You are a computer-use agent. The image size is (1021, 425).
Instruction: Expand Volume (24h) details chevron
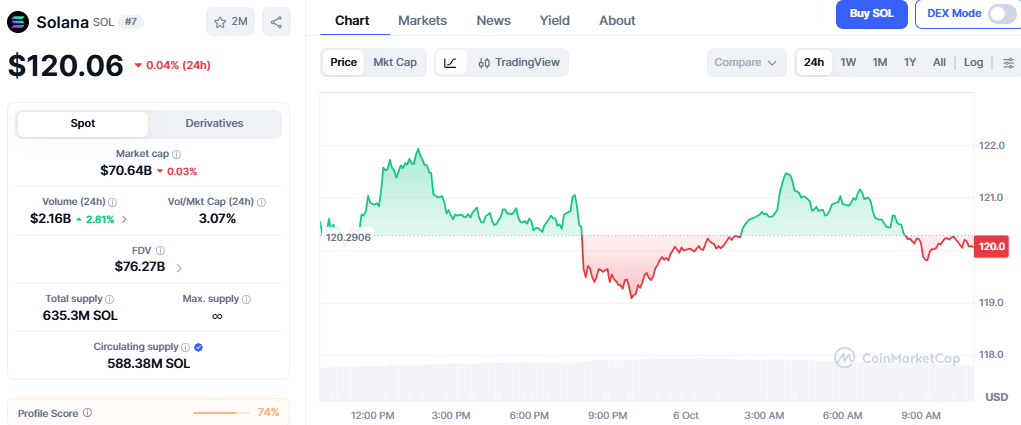124,219
